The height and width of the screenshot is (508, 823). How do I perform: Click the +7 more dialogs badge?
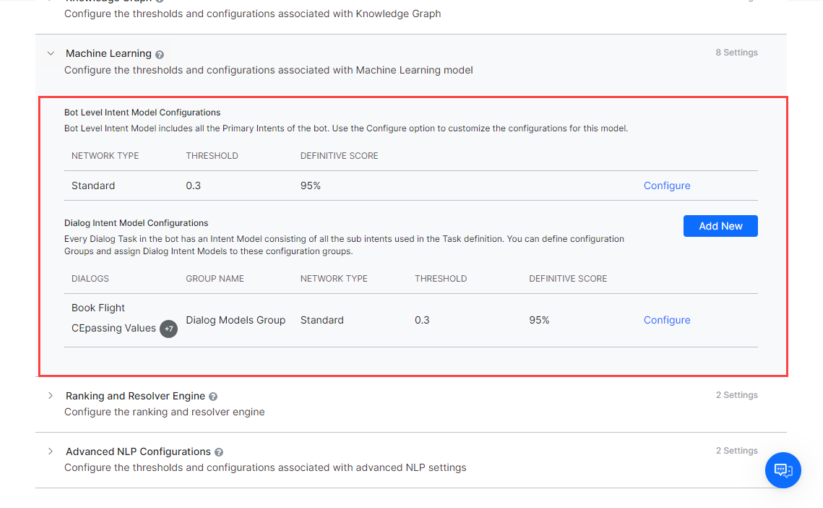pos(168,329)
